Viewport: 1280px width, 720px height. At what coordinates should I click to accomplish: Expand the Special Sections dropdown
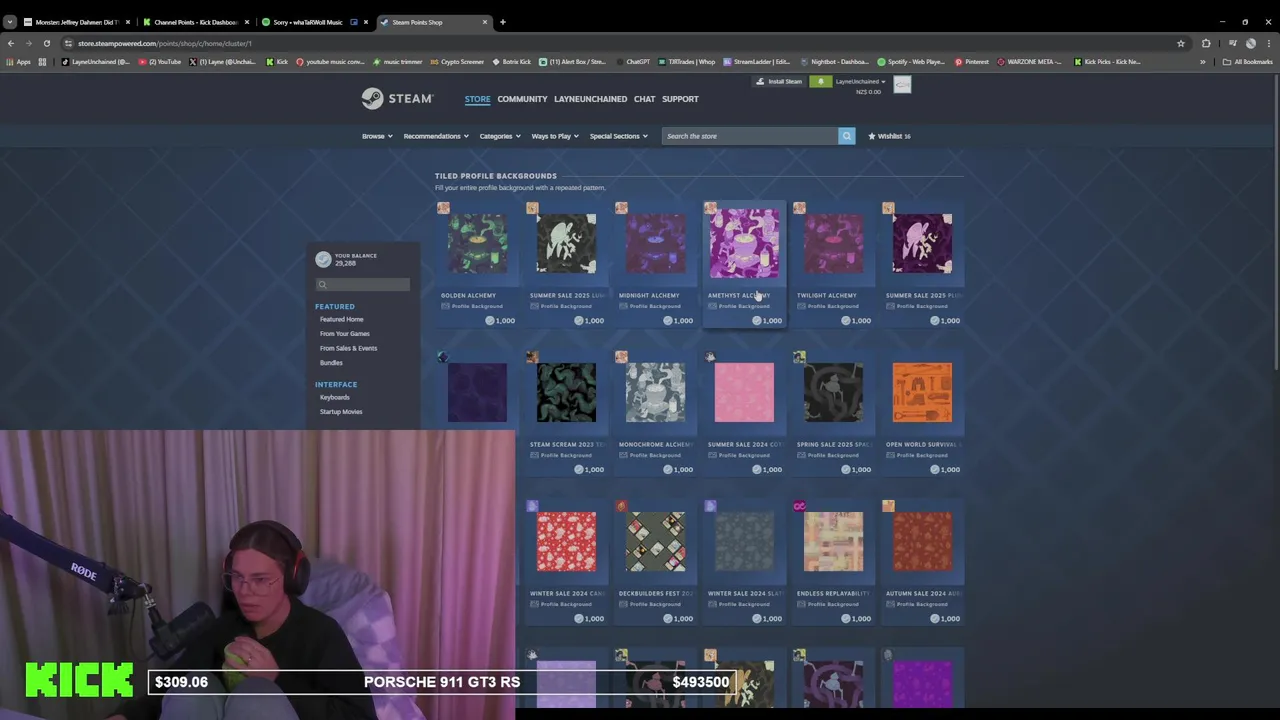[x=618, y=136]
